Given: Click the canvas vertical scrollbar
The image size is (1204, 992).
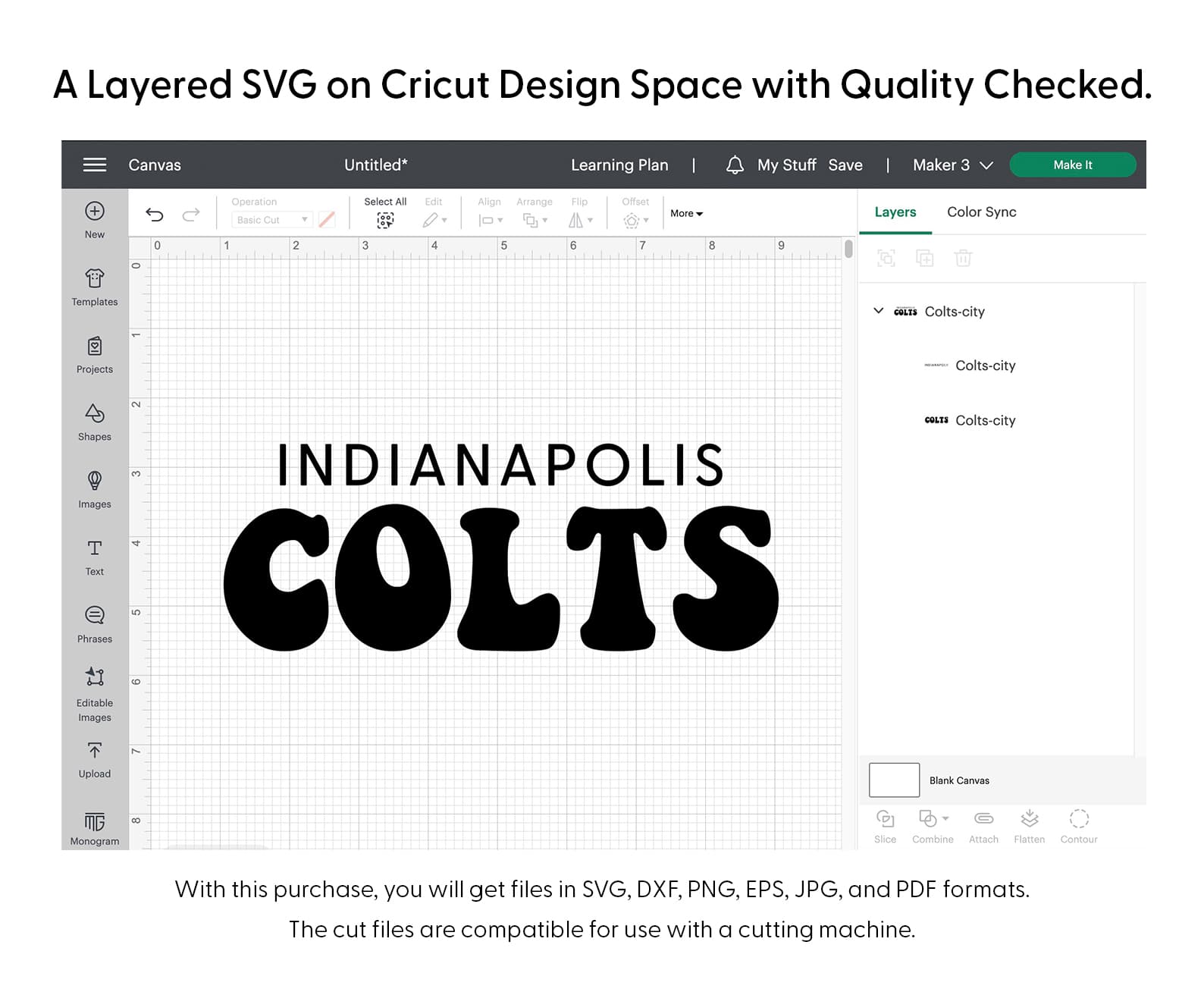Looking at the screenshot, I should (848, 248).
